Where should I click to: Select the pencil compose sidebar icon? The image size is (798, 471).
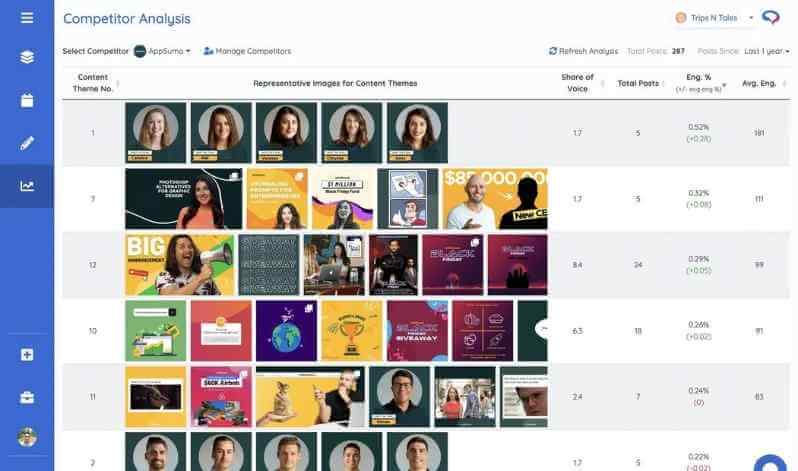(27, 143)
